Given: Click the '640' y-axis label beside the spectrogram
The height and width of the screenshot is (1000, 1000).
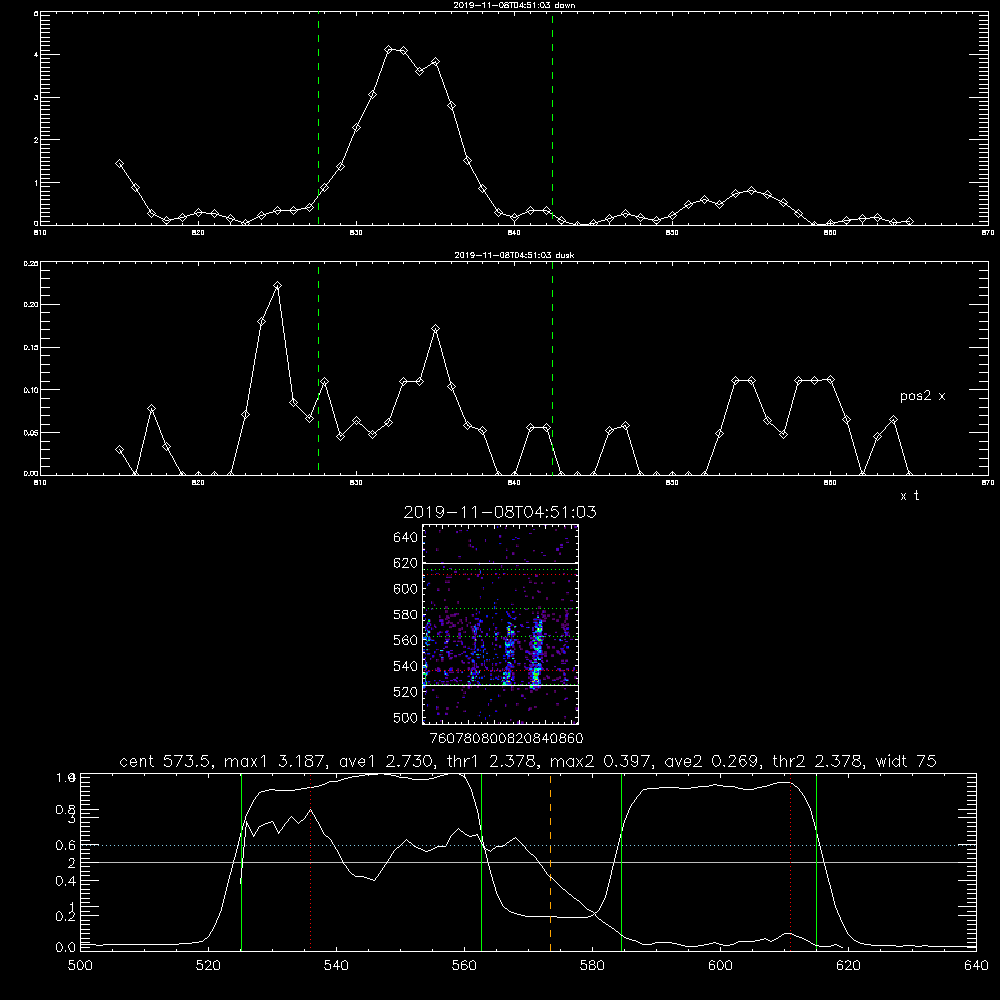Looking at the screenshot, I should click(406, 538).
